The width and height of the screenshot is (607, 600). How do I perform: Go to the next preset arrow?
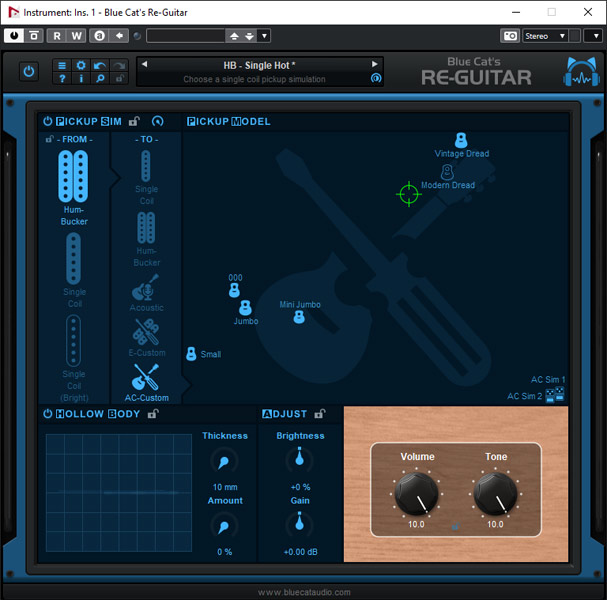[x=375, y=65]
